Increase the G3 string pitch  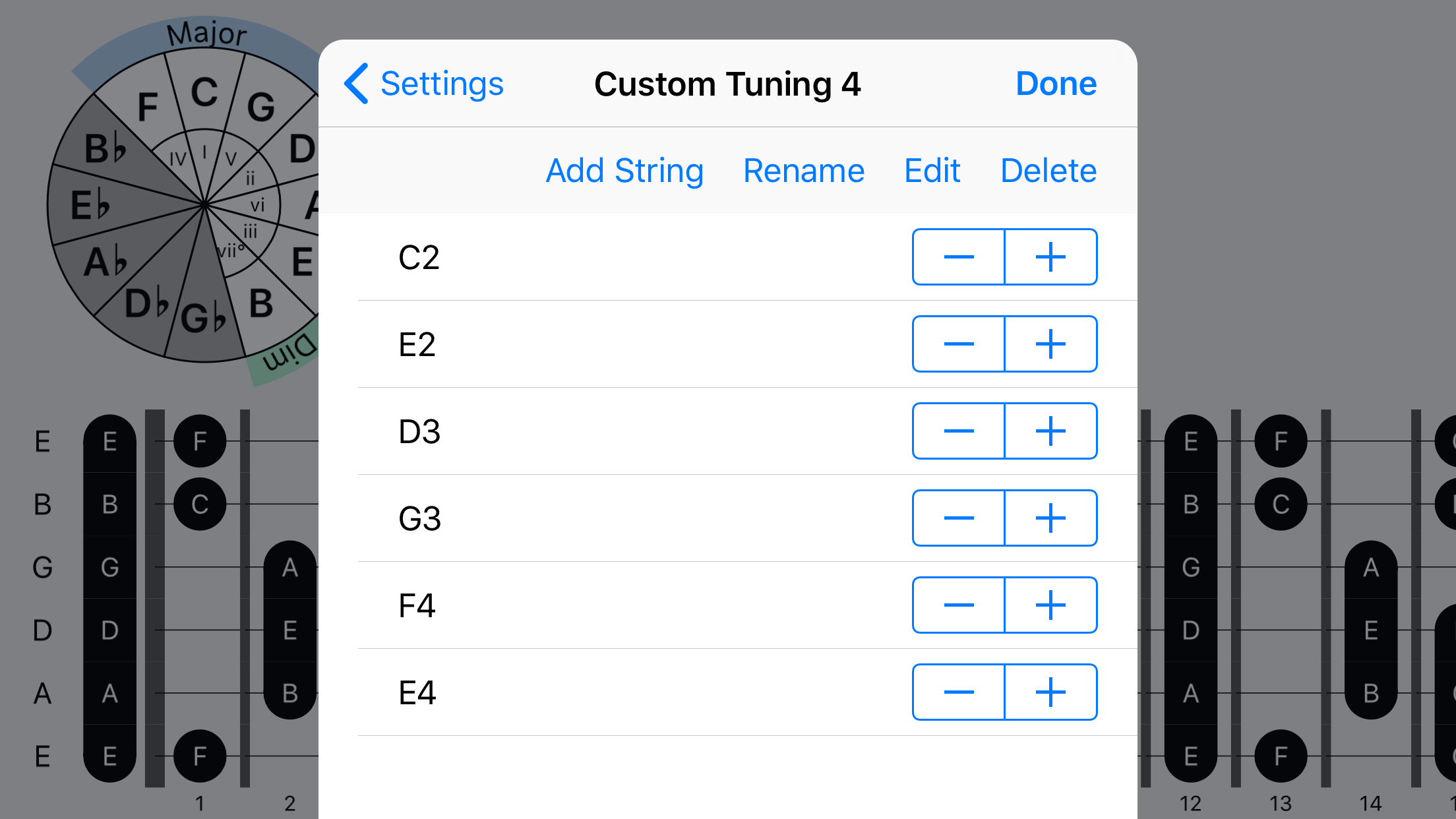pyautogui.click(x=1050, y=518)
